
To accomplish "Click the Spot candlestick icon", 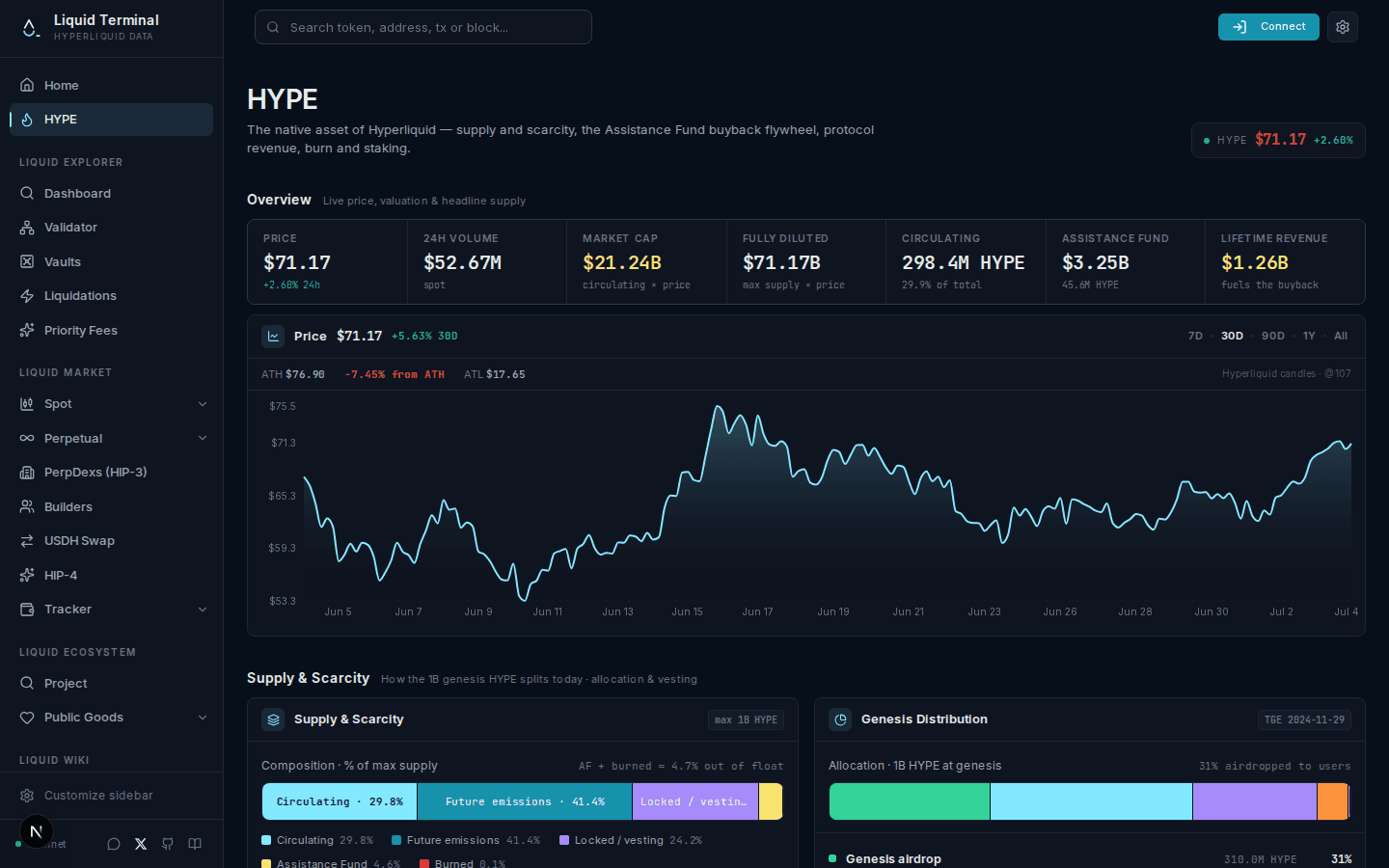I will pos(27,404).
